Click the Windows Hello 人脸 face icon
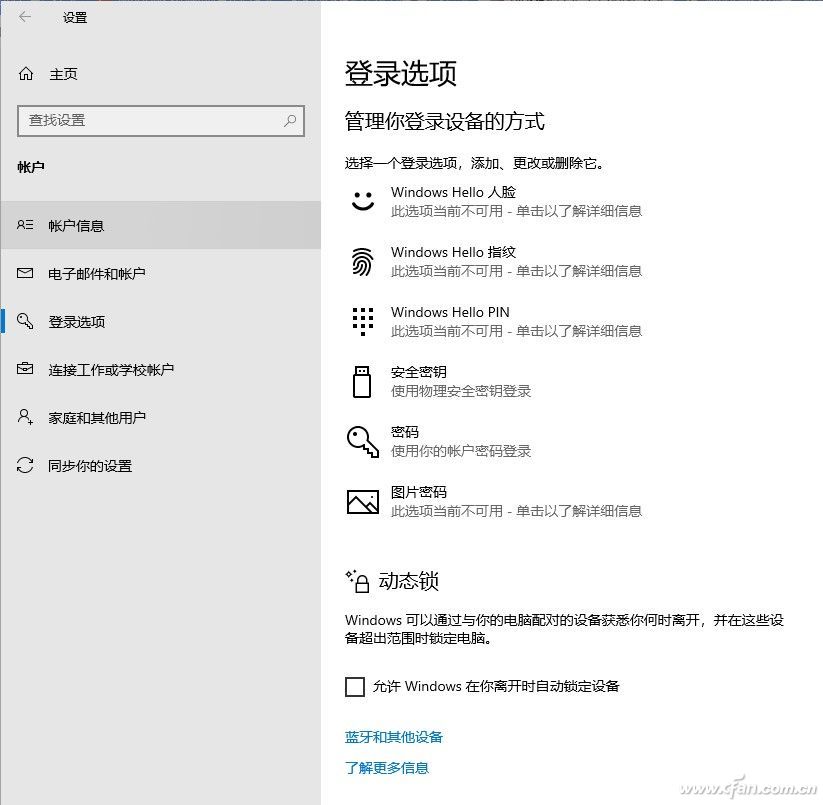The width and height of the screenshot is (823, 805). [x=363, y=201]
